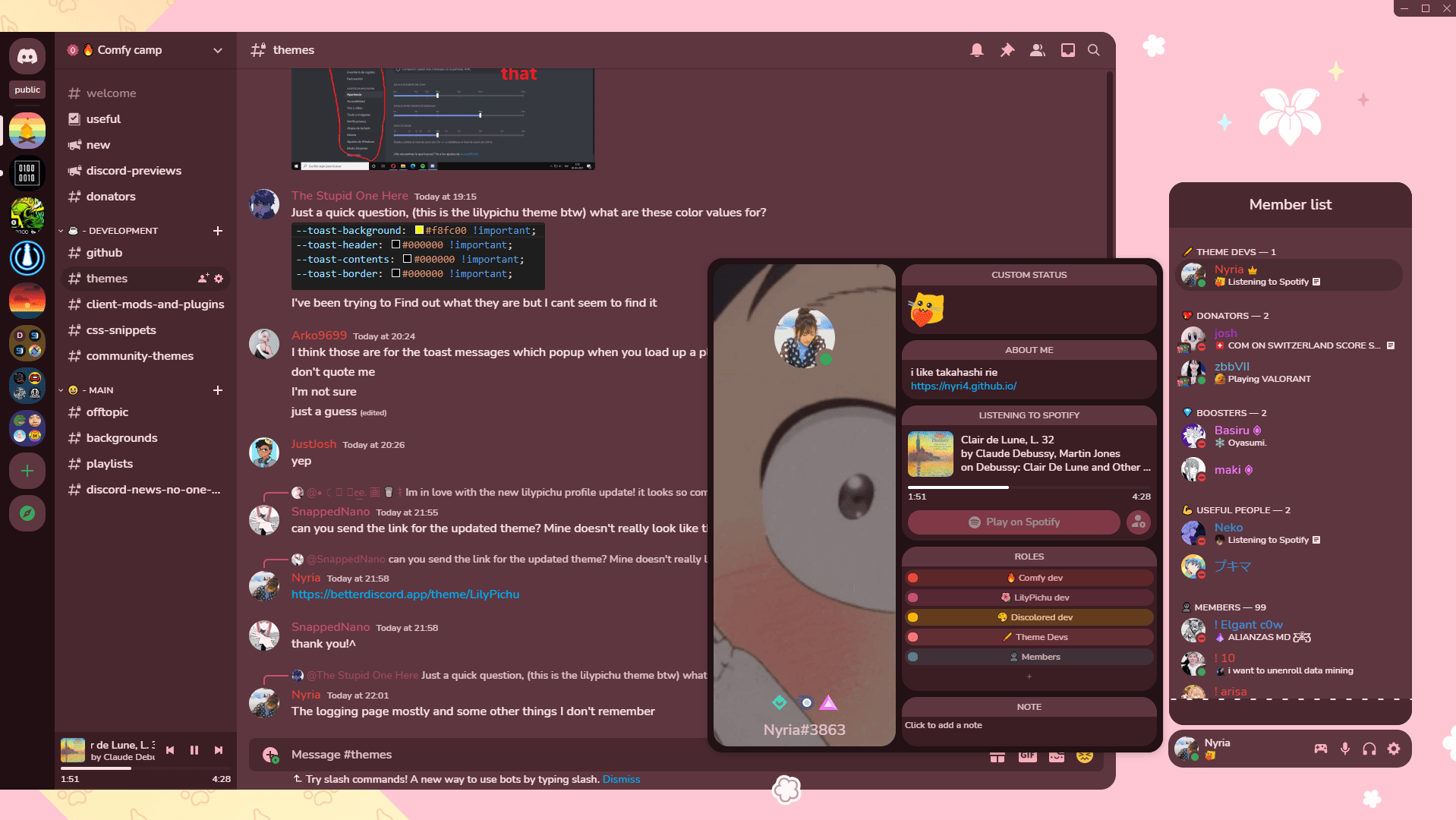Screen dimensions: 1456x820
Task: Select zbbVII in member list
Action: (x=1289, y=372)
